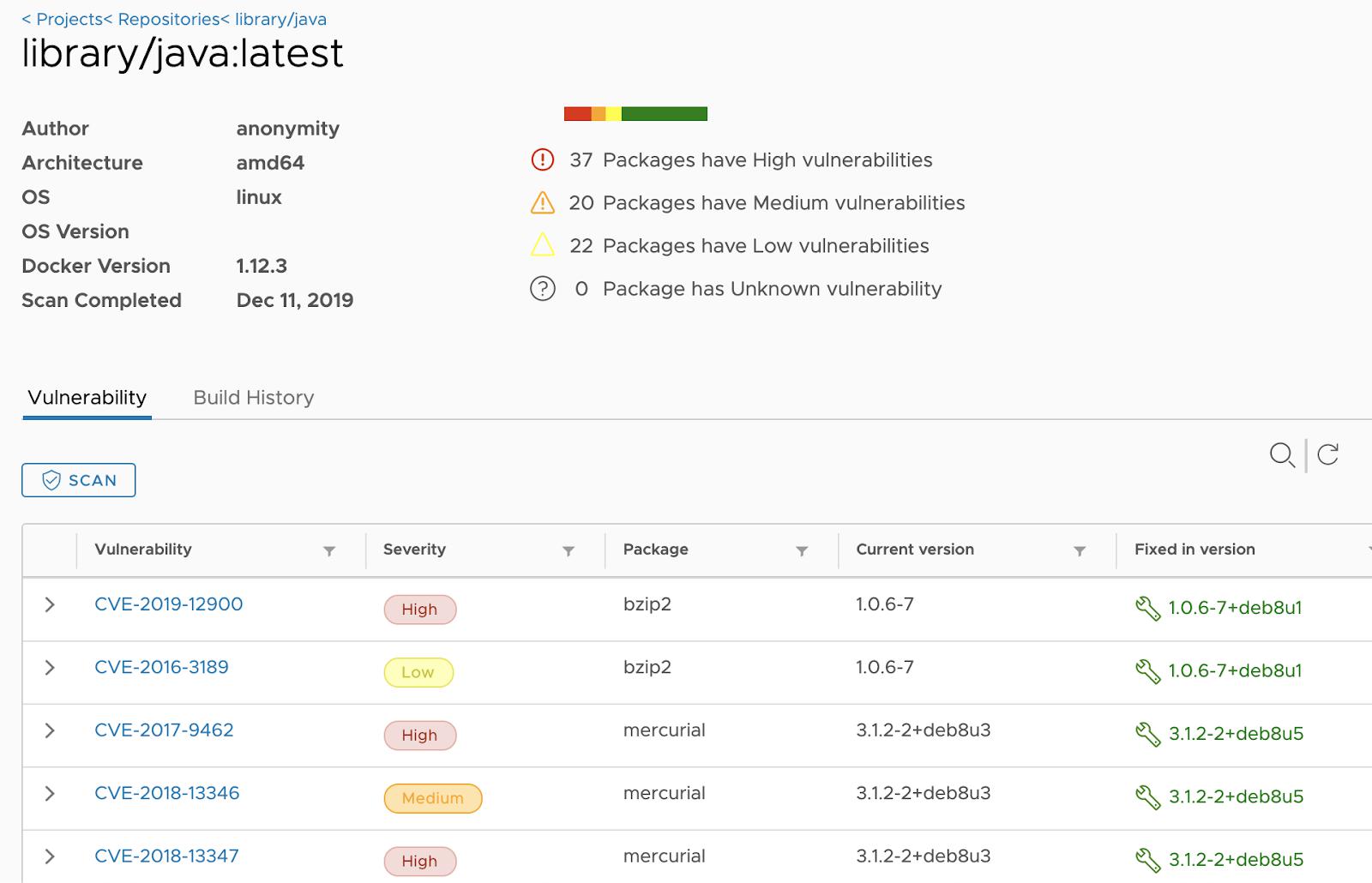Select the Vulnerability tab
This screenshot has height=883, width=1372.
(87, 398)
